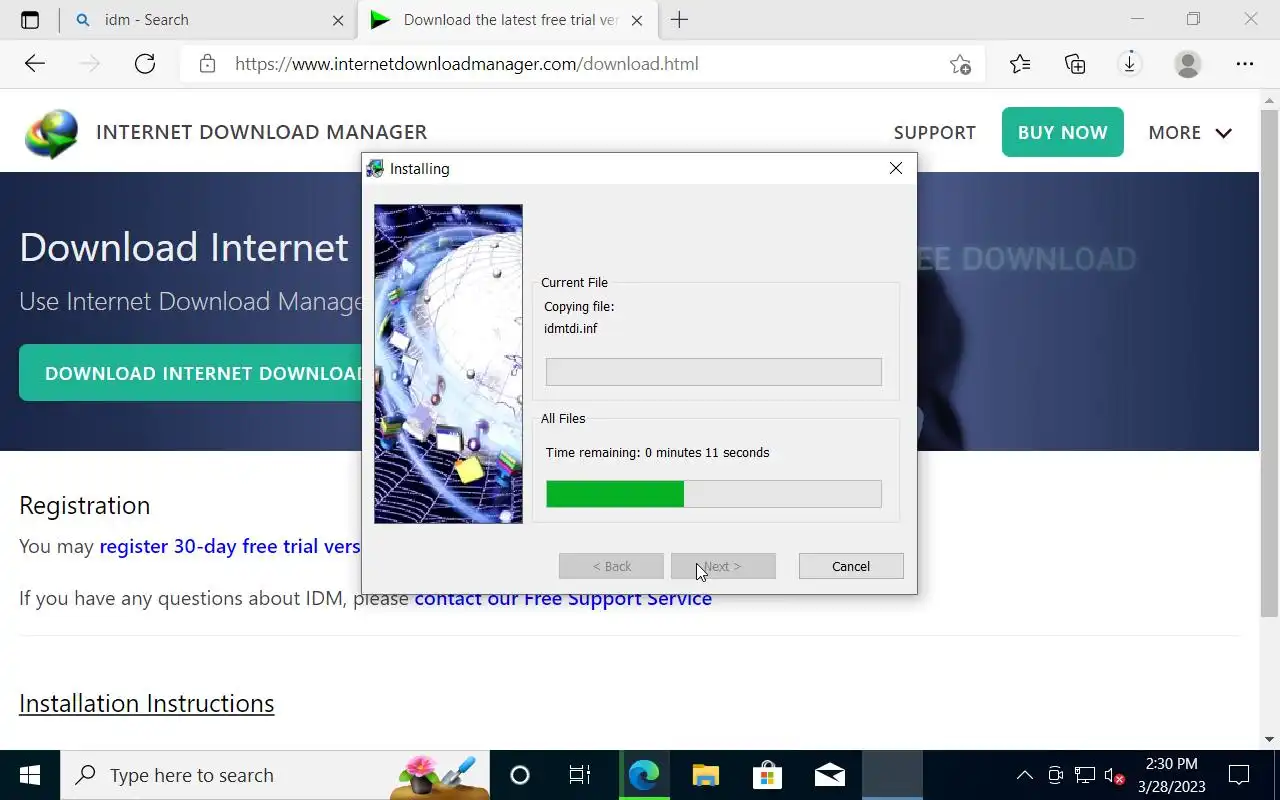Follow the Installation Instructions link
The width and height of the screenshot is (1280, 800).
tap(147, 703)
